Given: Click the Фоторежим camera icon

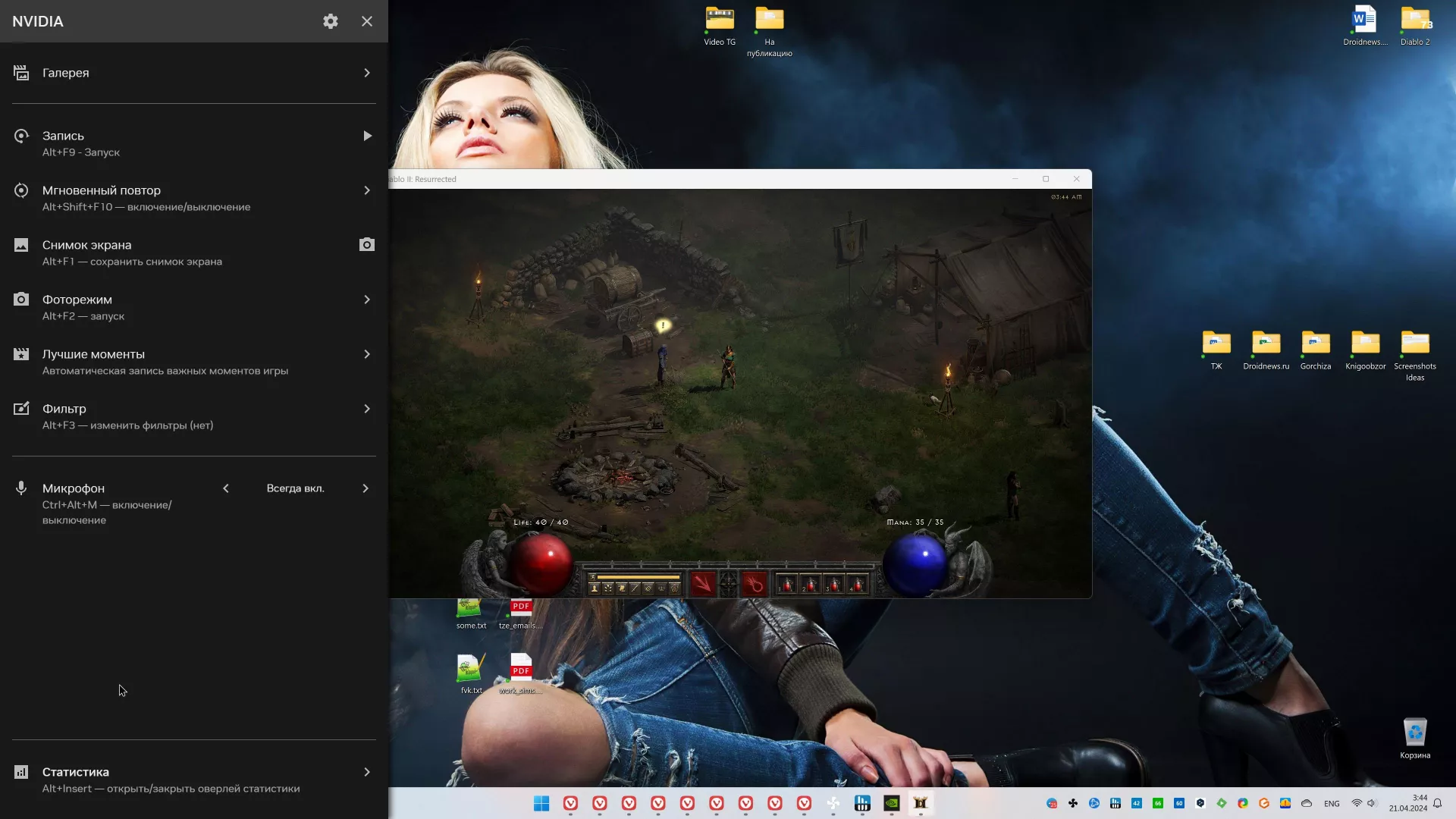Looking at the screenshot, I should coord(21,300).
